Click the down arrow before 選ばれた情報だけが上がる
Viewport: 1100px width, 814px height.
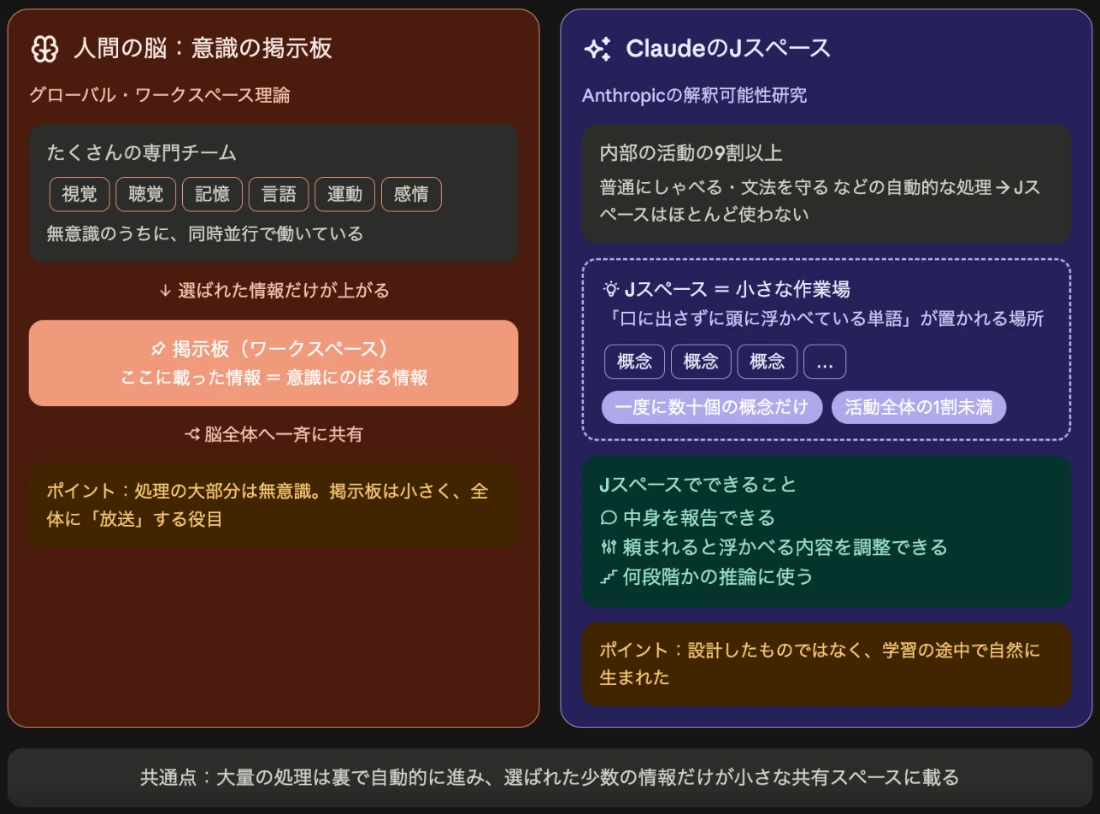[166, 291]
